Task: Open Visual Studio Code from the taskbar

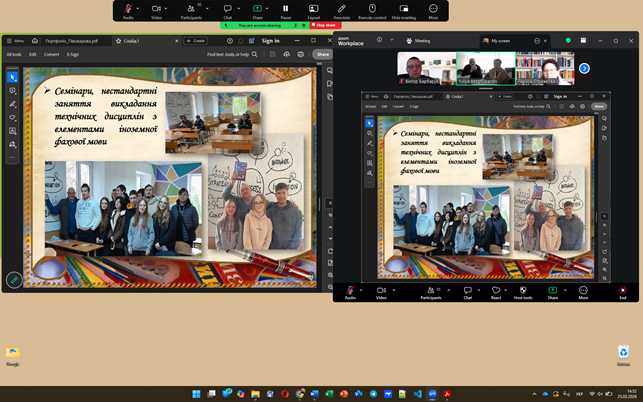Action: pos(417,394)
